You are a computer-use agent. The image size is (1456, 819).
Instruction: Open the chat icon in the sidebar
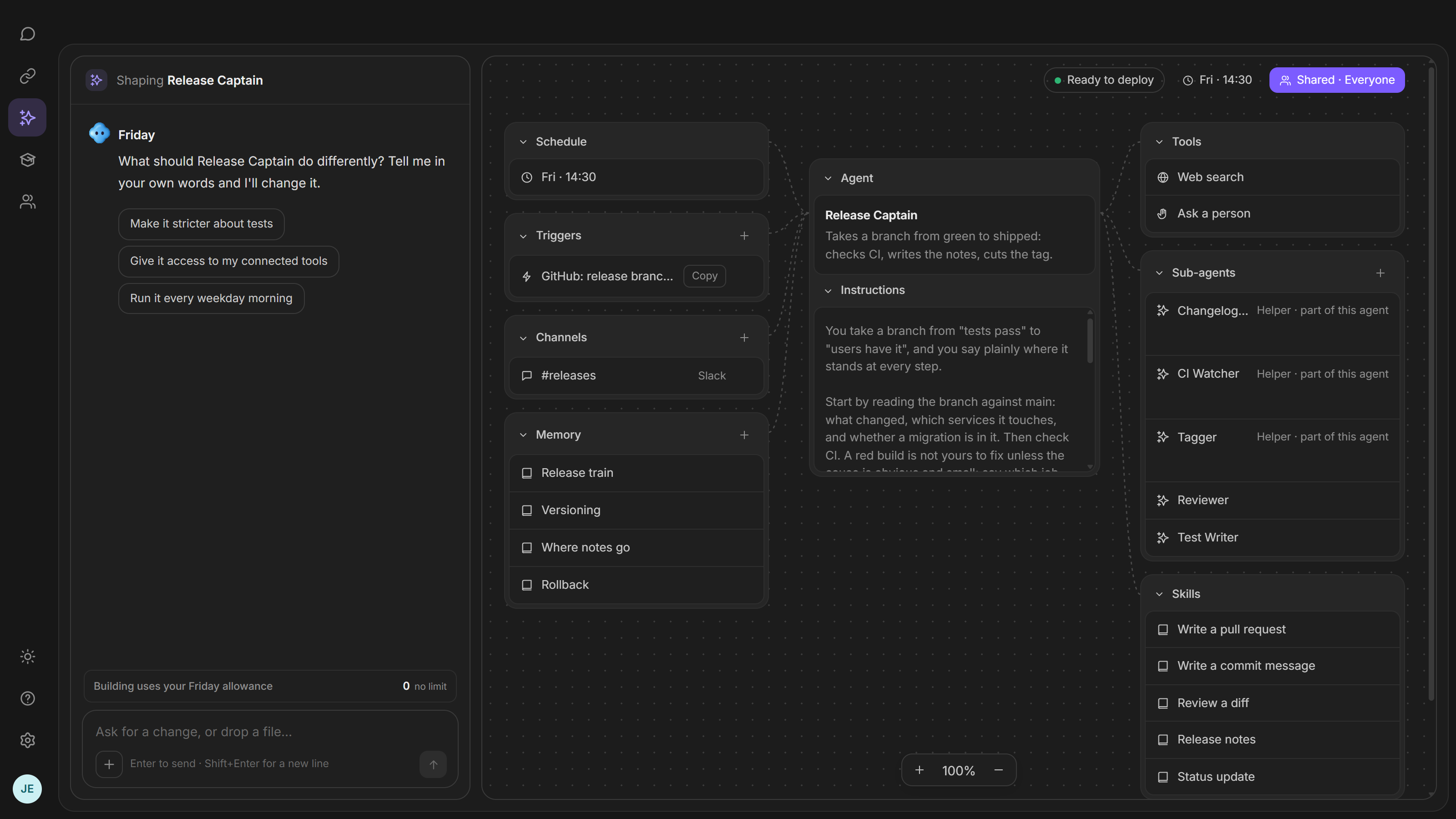pos(27,34)
